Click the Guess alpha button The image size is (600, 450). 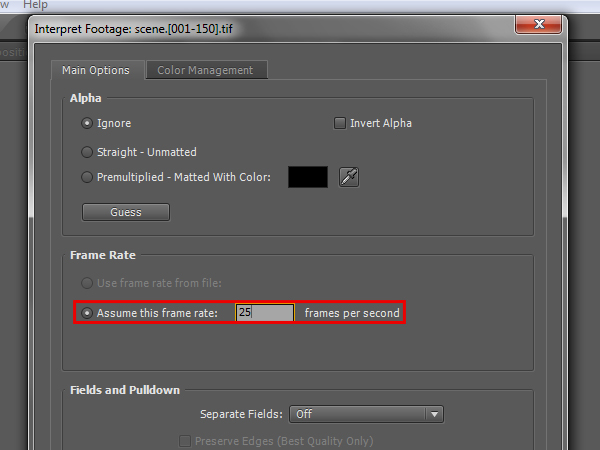coord(126,212)
